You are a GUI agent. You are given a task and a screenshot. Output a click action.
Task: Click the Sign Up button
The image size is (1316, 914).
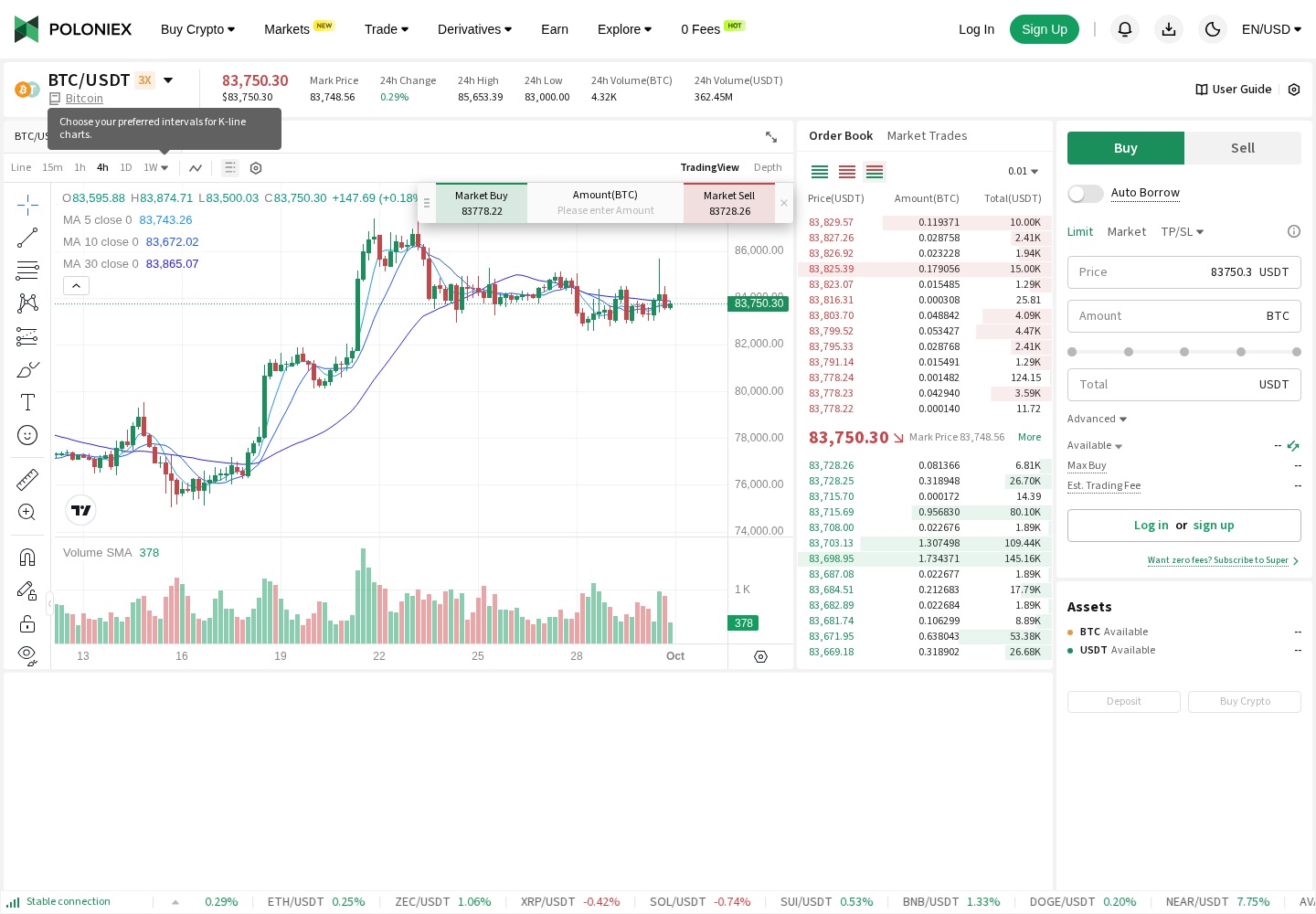point(1045,29)
